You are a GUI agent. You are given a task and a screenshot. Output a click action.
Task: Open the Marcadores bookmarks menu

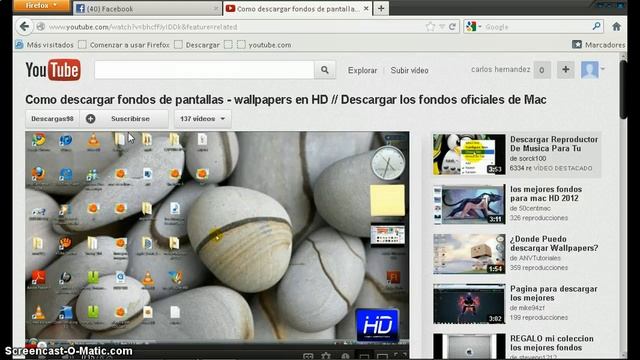[x=599, y=44]
